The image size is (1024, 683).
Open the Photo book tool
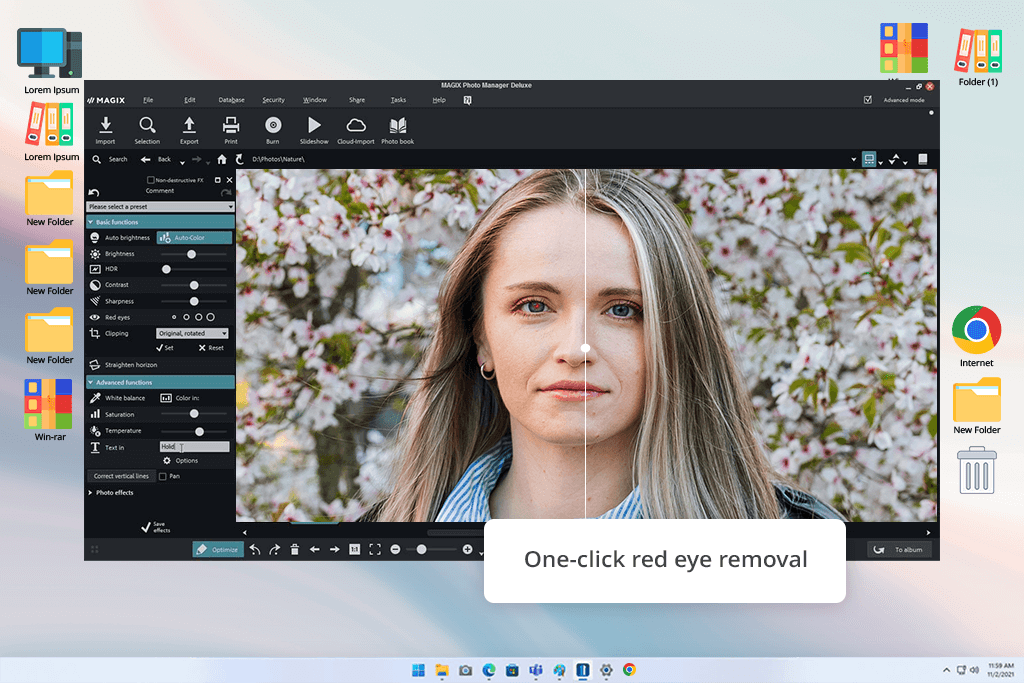[398, 130]
